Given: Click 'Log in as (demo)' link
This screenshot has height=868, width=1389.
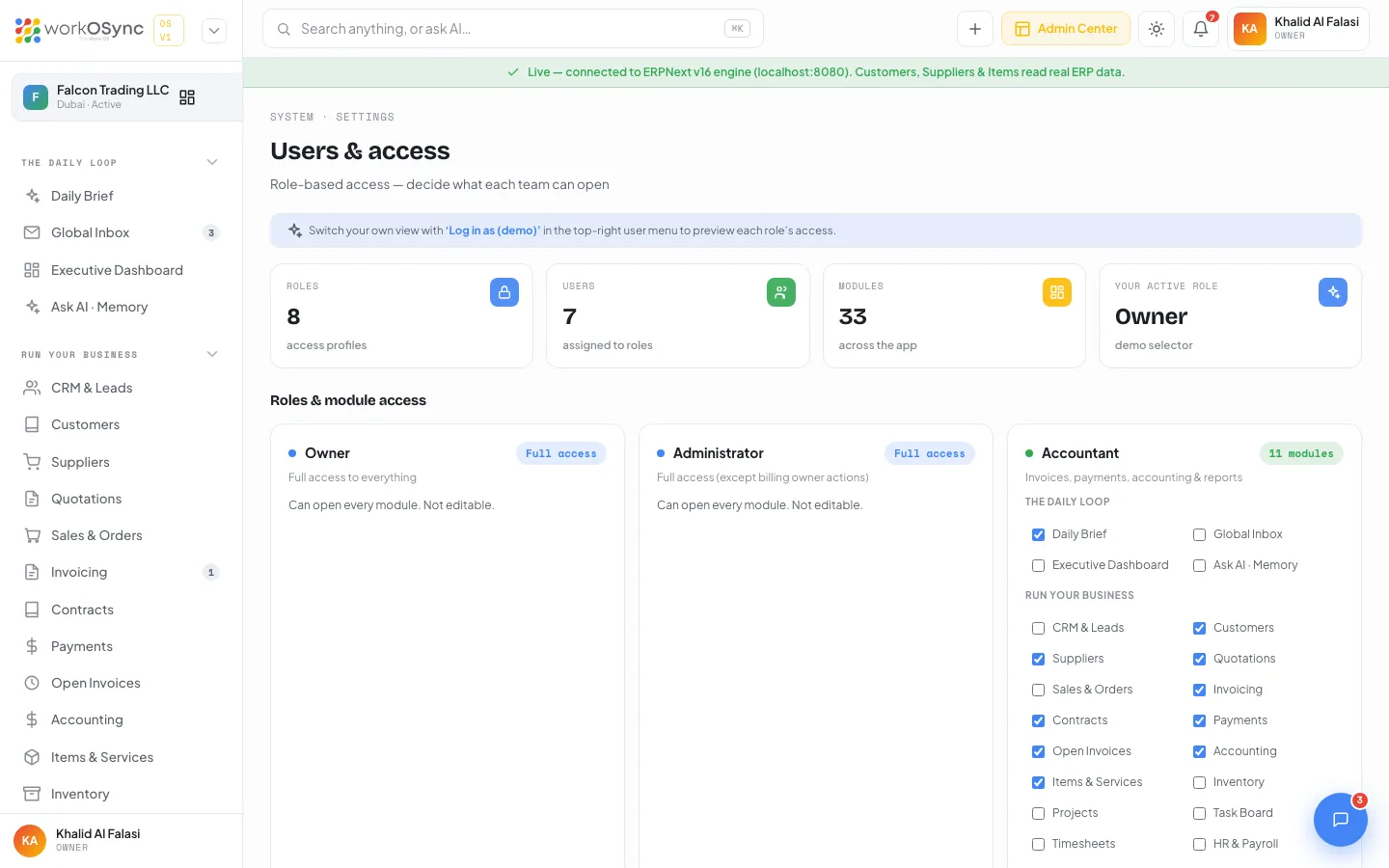Looking at the screenshot, I should click(493, 231).
